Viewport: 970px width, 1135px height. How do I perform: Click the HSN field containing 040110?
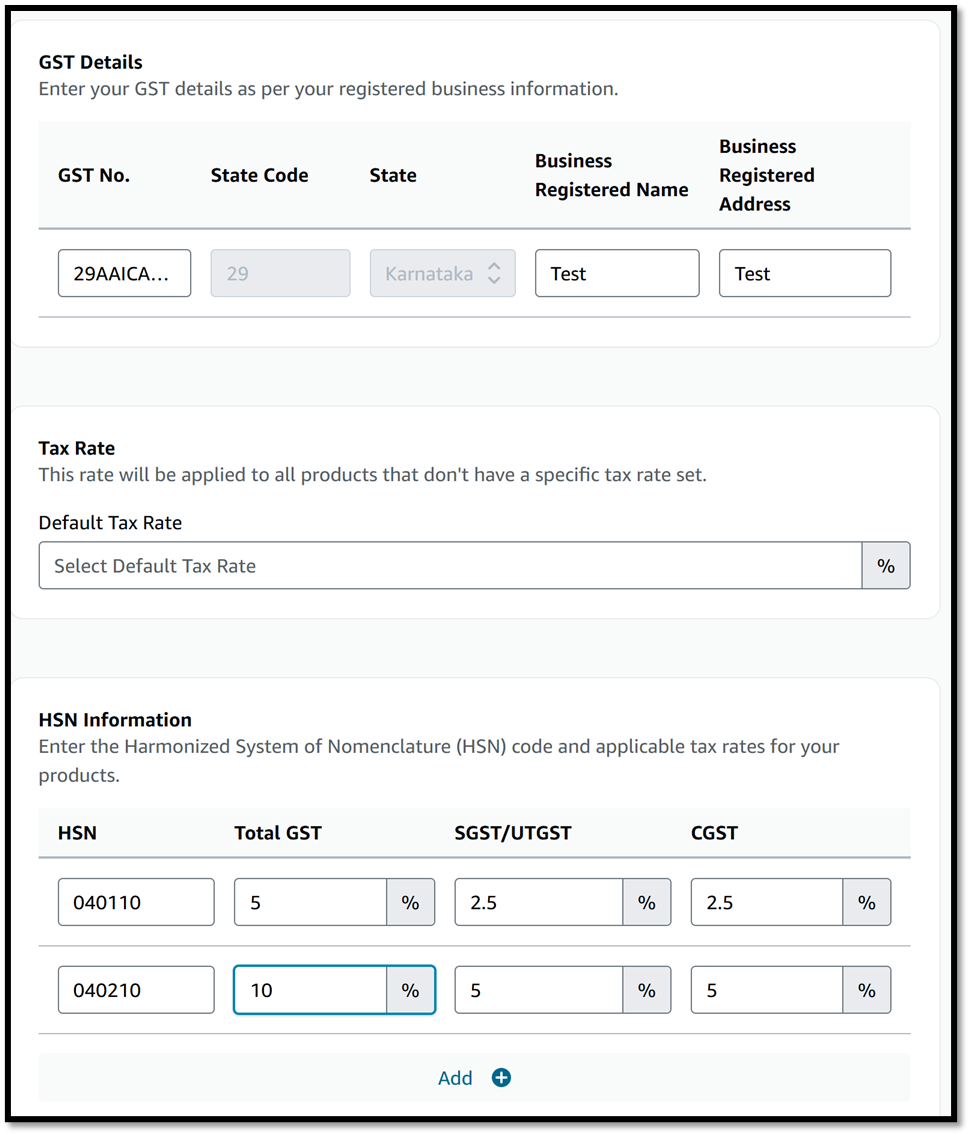click(x=136, y=902)
